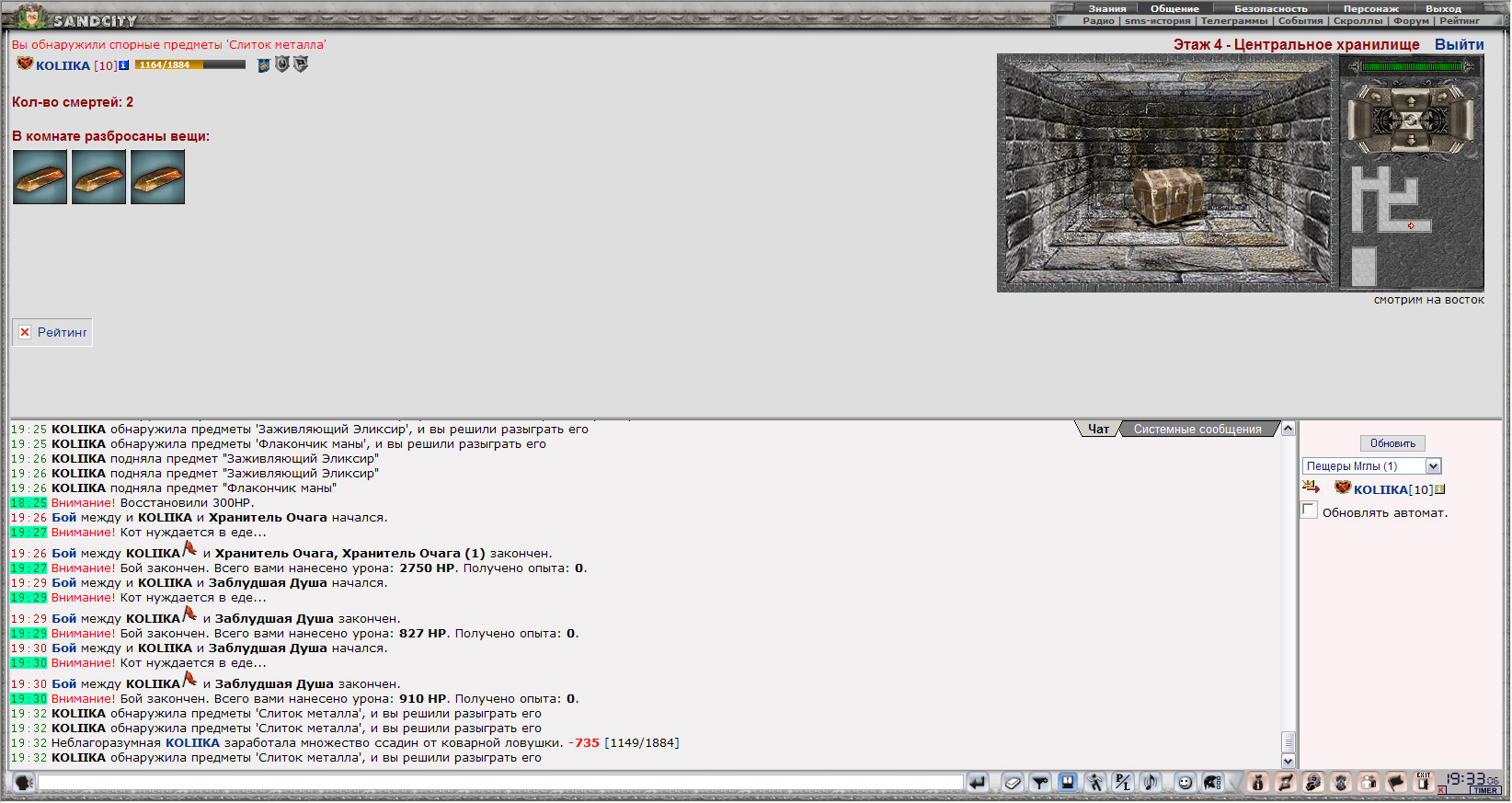Toggle chat sound with the music note icon
The height and width of the screenshot is (803, 1512).
pyautogui.click(x=1150, y=783)
